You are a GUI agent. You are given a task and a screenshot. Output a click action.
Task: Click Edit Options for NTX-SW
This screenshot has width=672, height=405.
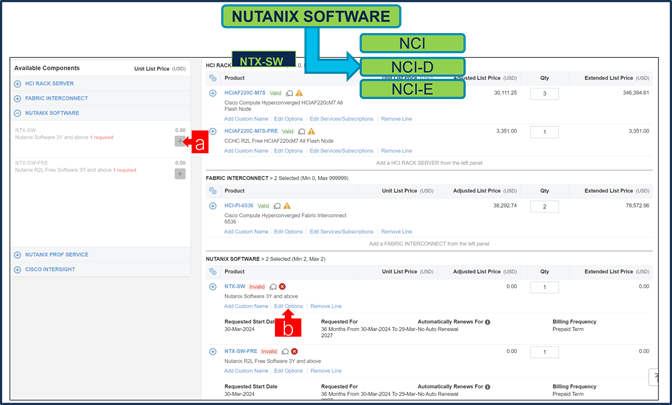click(x=288, y=306)
